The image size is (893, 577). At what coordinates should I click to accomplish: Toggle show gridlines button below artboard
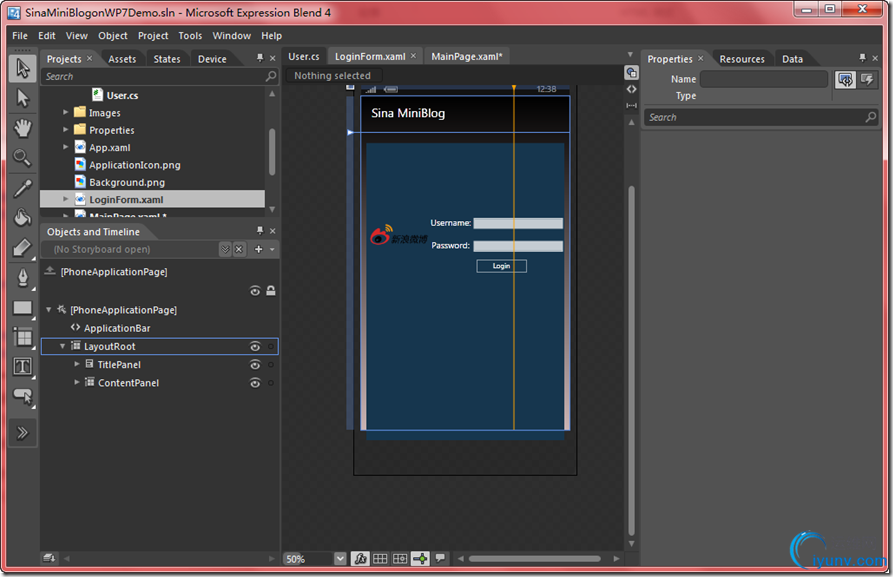click(380, 558)
